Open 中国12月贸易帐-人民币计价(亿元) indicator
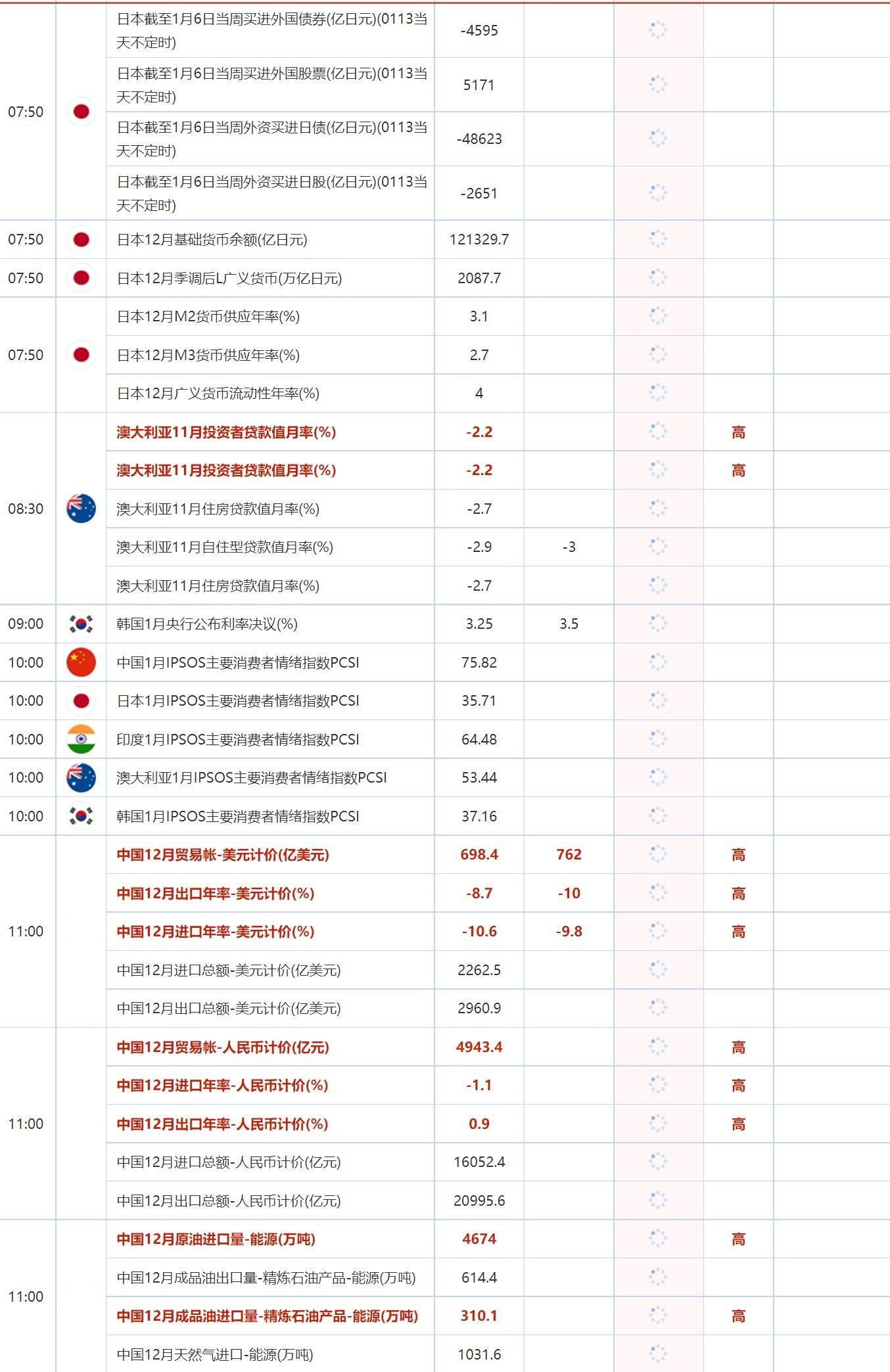The width and height of the screenshot is (890, 1372). (222, 1047)
